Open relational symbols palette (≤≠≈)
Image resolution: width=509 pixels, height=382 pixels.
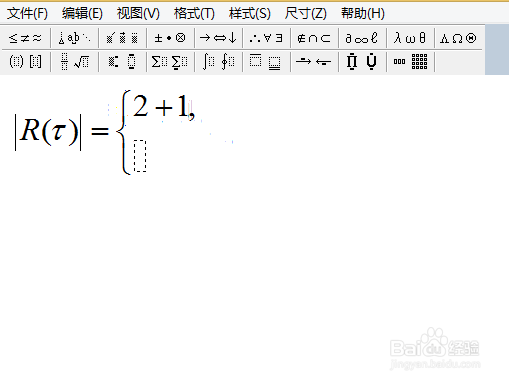pyautogui.click(x=25, y=38)
